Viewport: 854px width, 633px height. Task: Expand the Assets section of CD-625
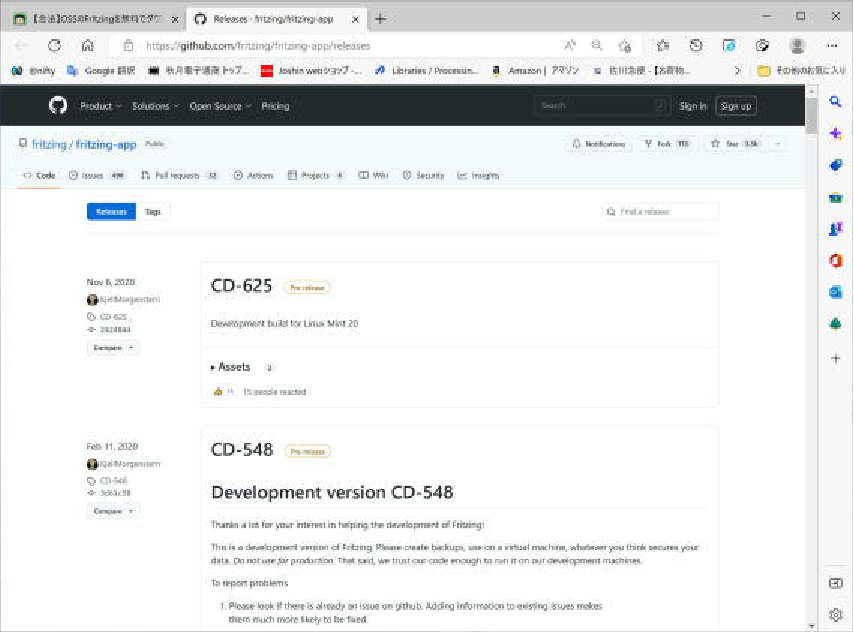pyautogui.click(x=230, y=367)
